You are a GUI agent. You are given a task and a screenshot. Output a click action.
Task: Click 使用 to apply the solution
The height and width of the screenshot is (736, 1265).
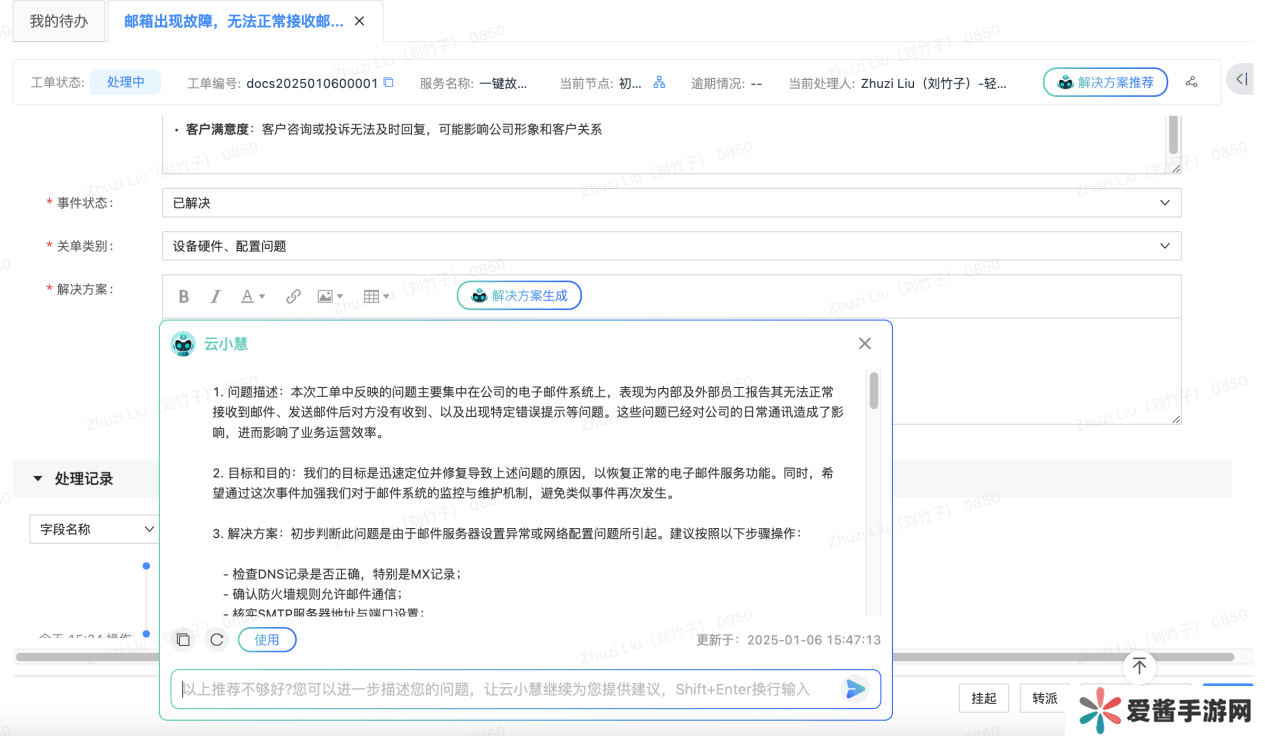click(x=267, y=640)
